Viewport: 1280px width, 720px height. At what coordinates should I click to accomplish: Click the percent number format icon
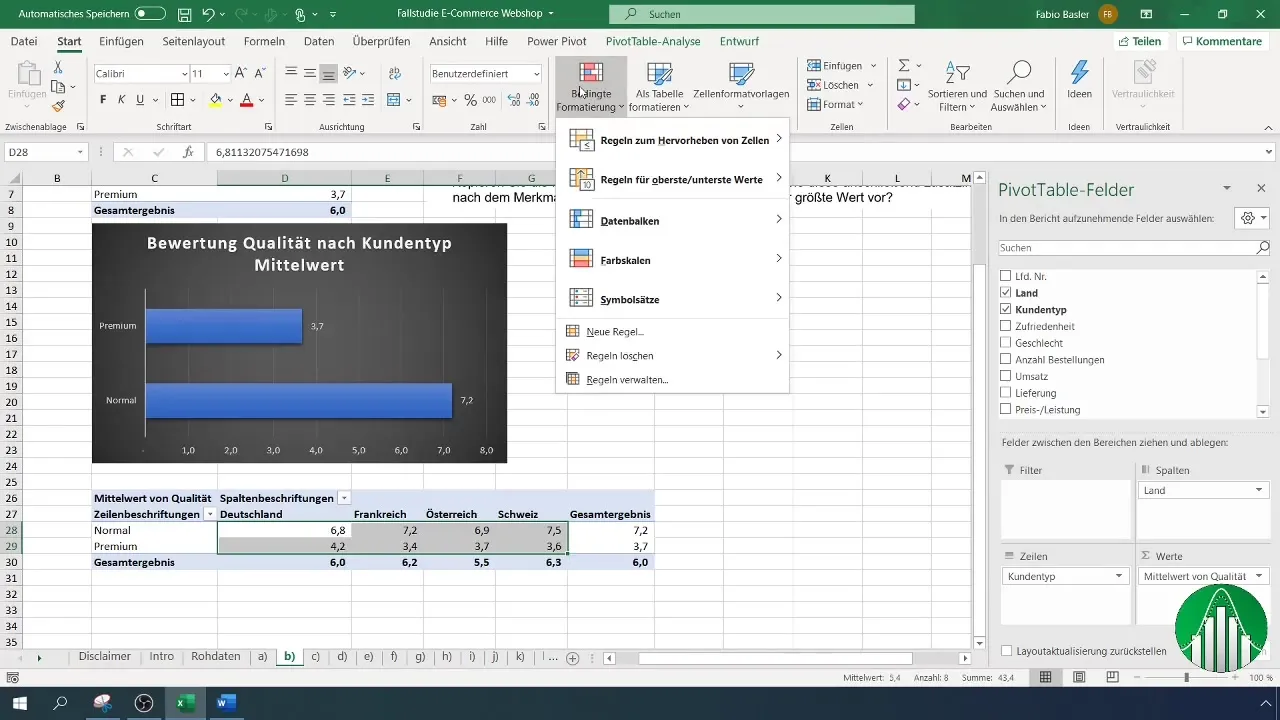pyautogui.click(x=470, y=100)
